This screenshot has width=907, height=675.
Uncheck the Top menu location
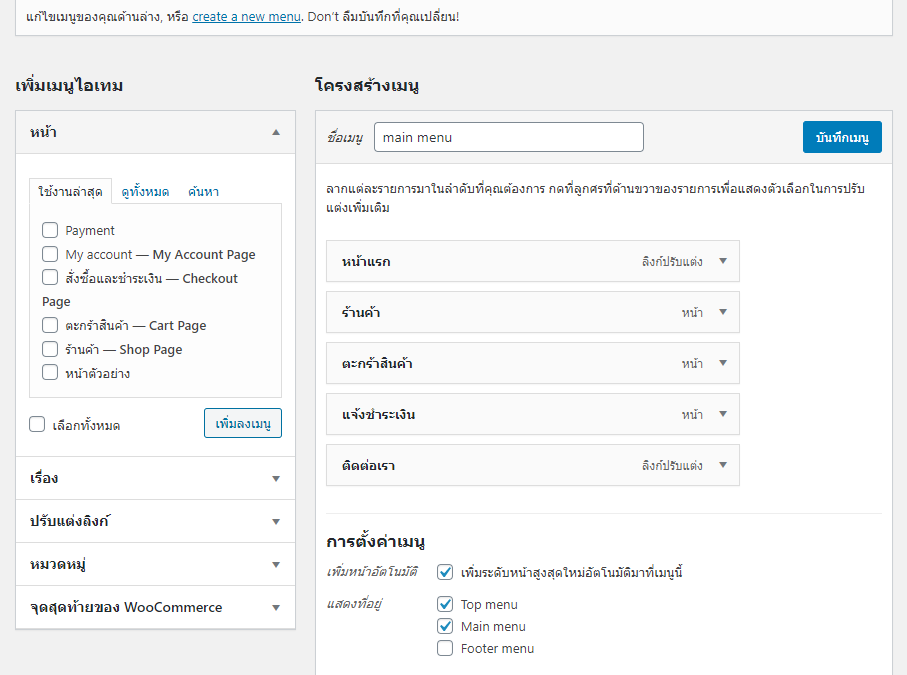point(445,604)
